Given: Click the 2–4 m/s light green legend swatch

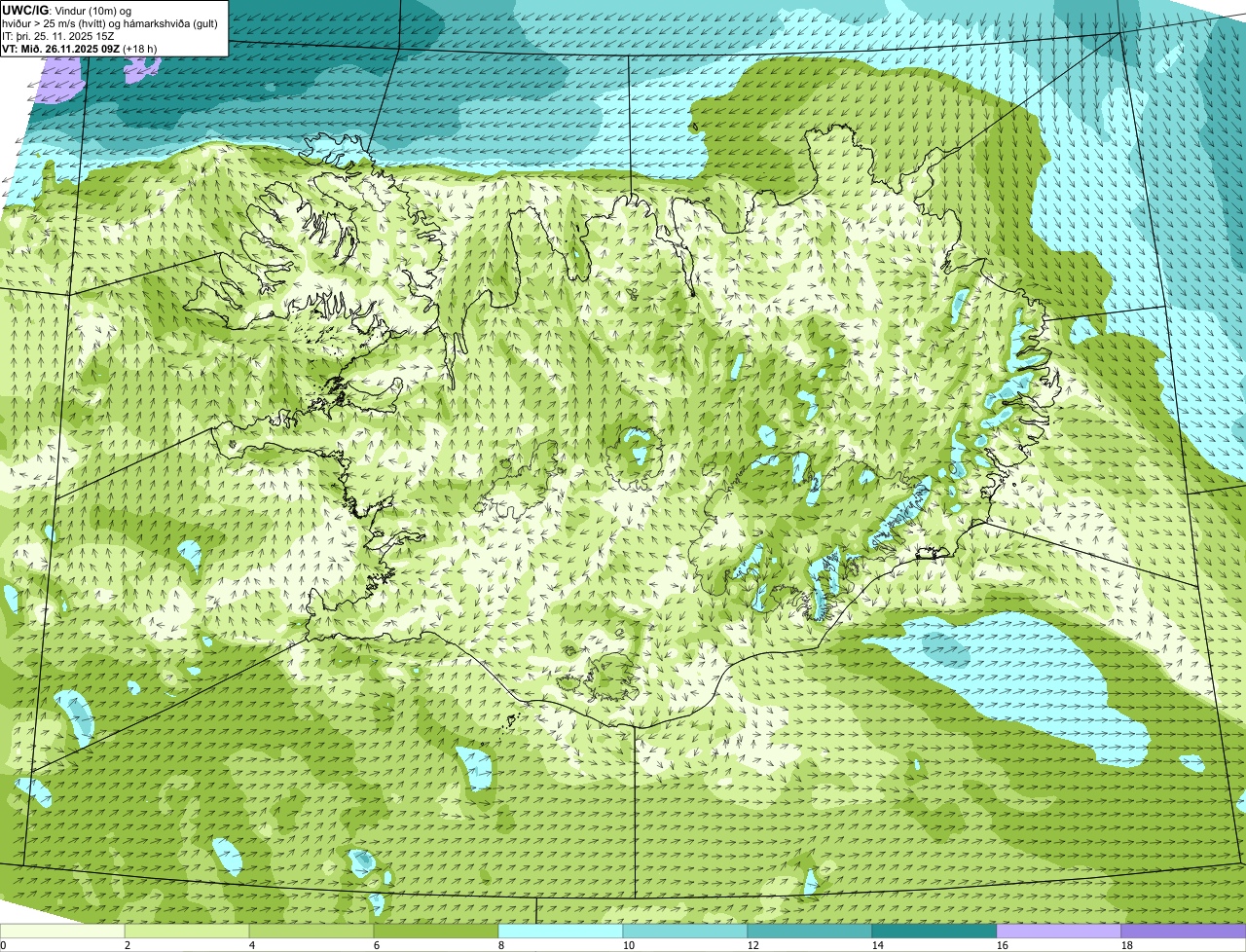Looking at the screenshot, I should pos(187,931).
